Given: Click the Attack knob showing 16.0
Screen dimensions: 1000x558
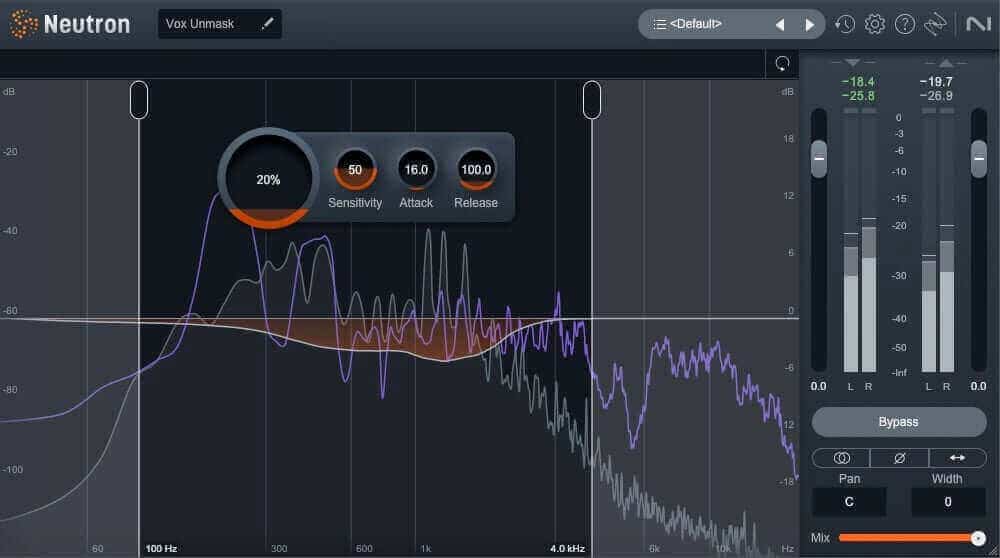Looking at the screenshot, I should (416, 170).
